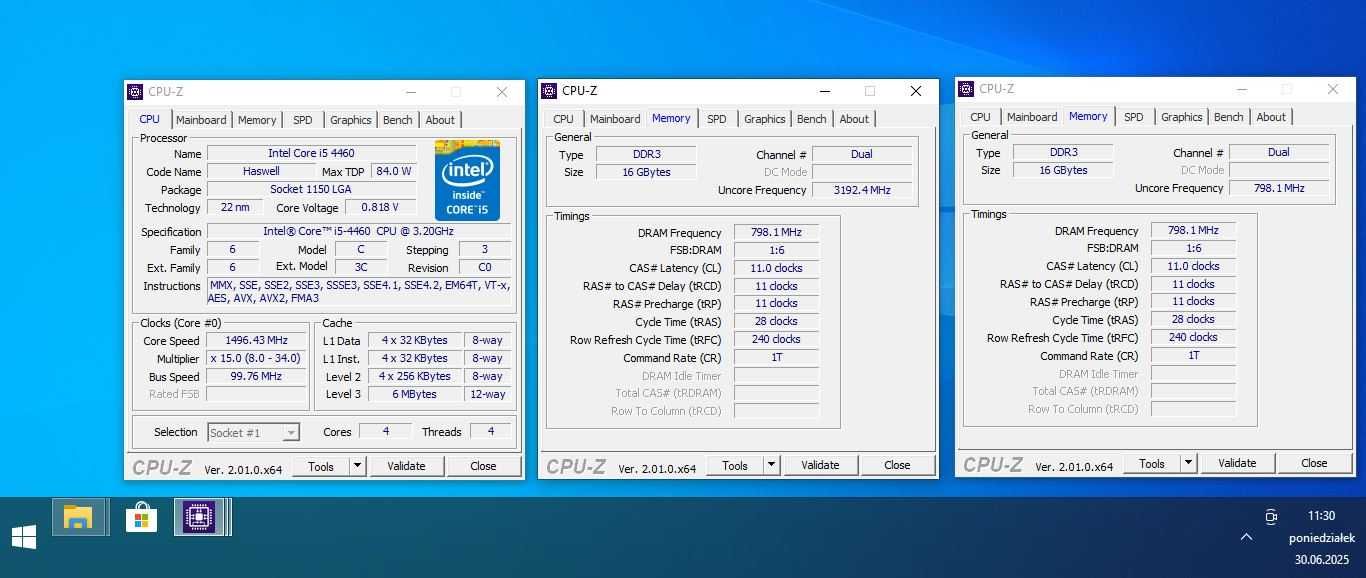
Task: Open Bench tab in right window
Action: click(1229, 117)
